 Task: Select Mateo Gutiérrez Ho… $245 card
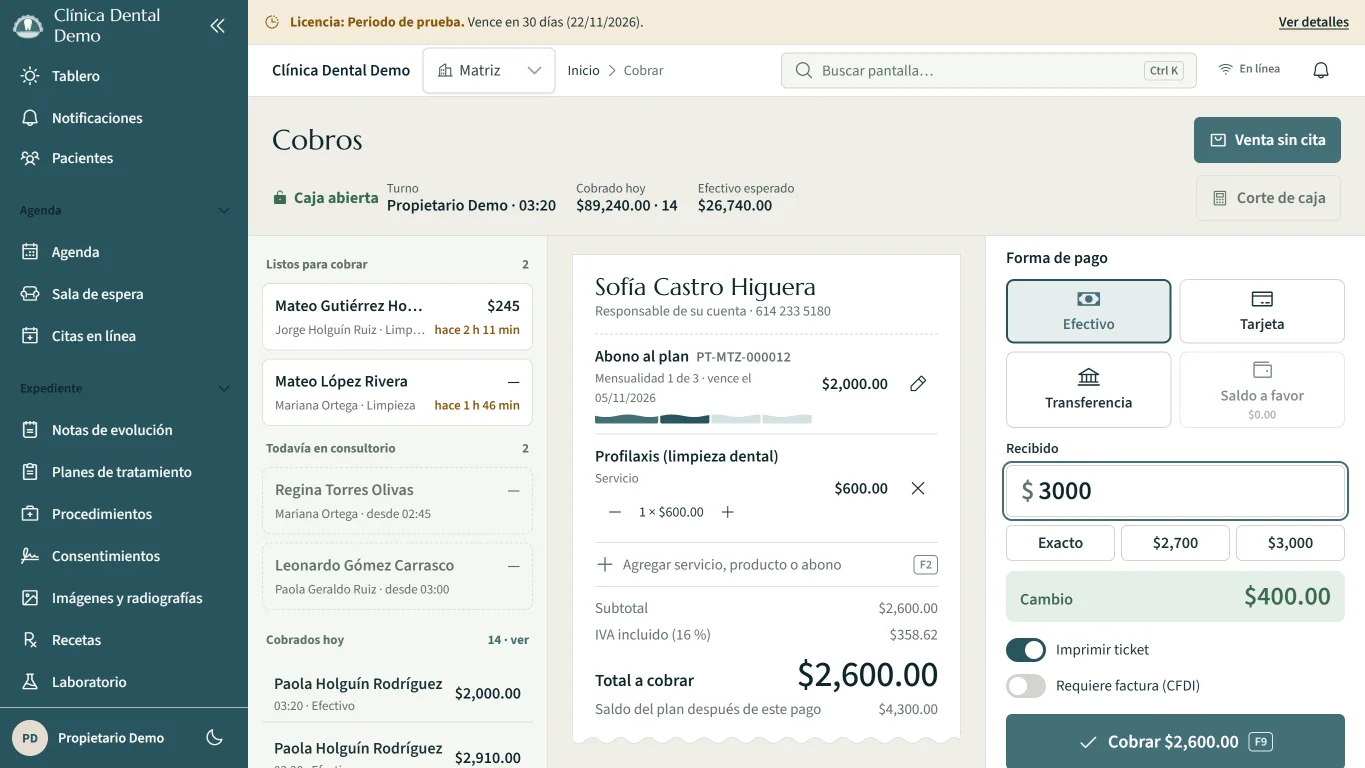(x=397, y=317)
